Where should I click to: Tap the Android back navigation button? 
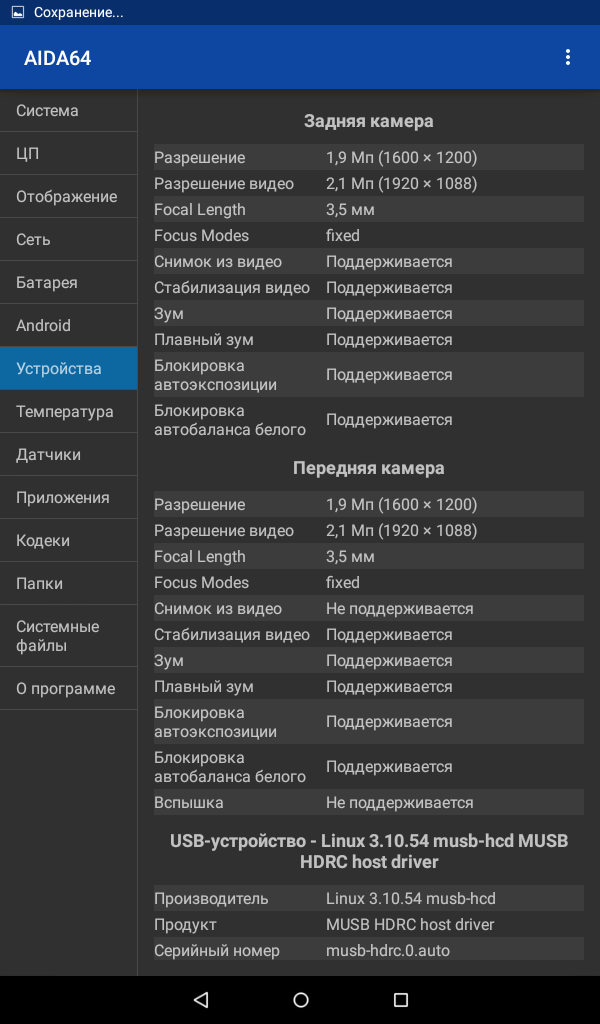(201, 999)
